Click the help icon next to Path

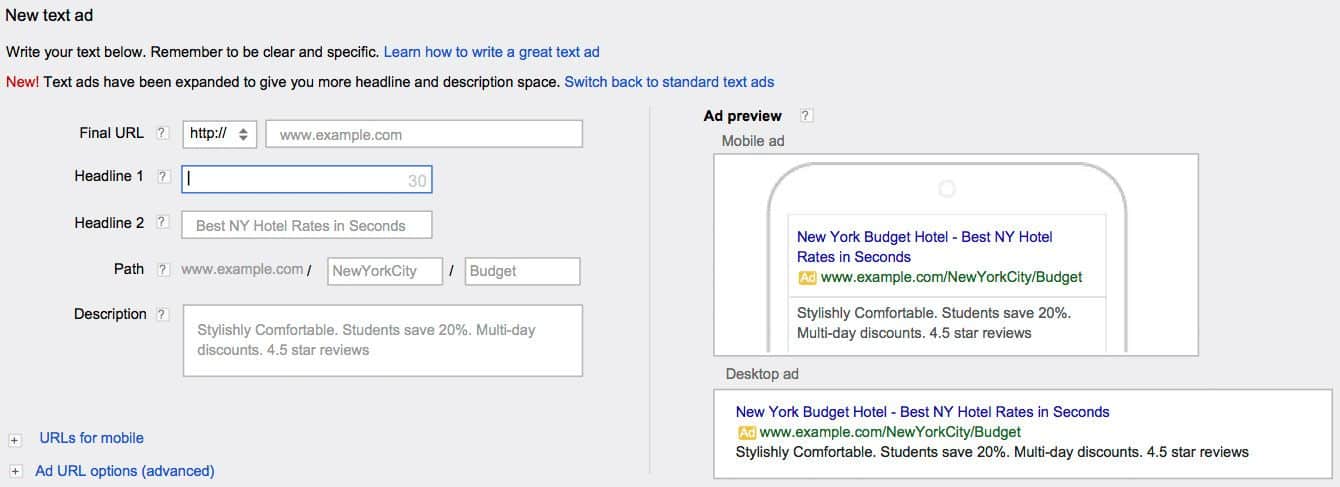[x=163, y=269]
